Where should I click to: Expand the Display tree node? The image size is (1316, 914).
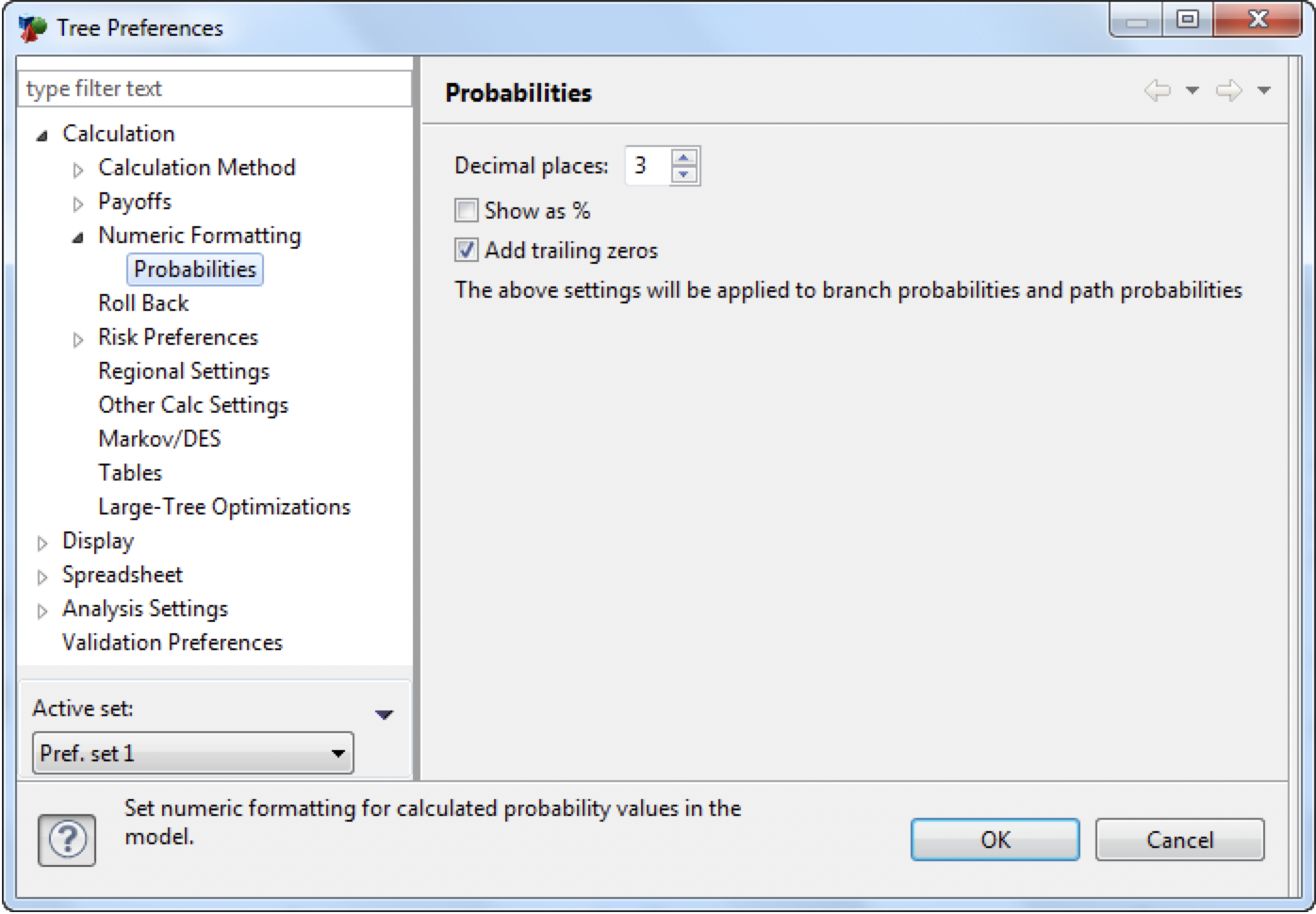coord(42,541)
